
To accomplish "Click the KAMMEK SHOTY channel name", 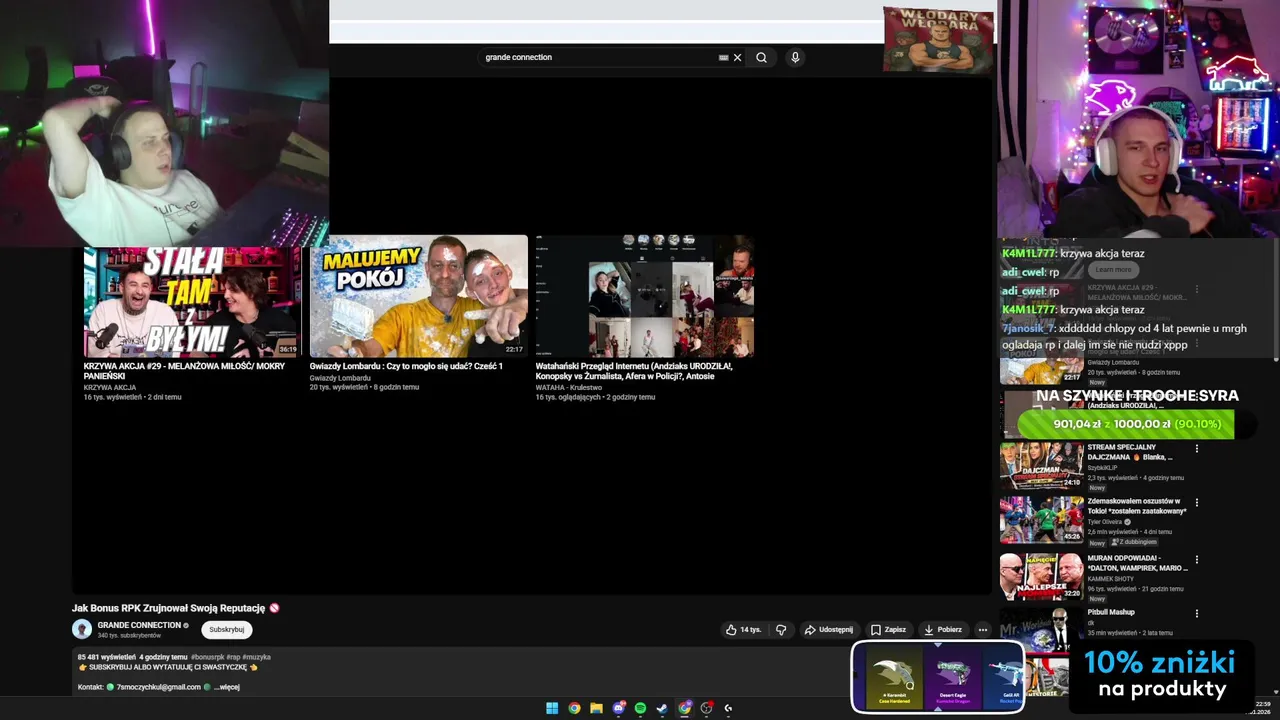I will tap(1110, 579).
